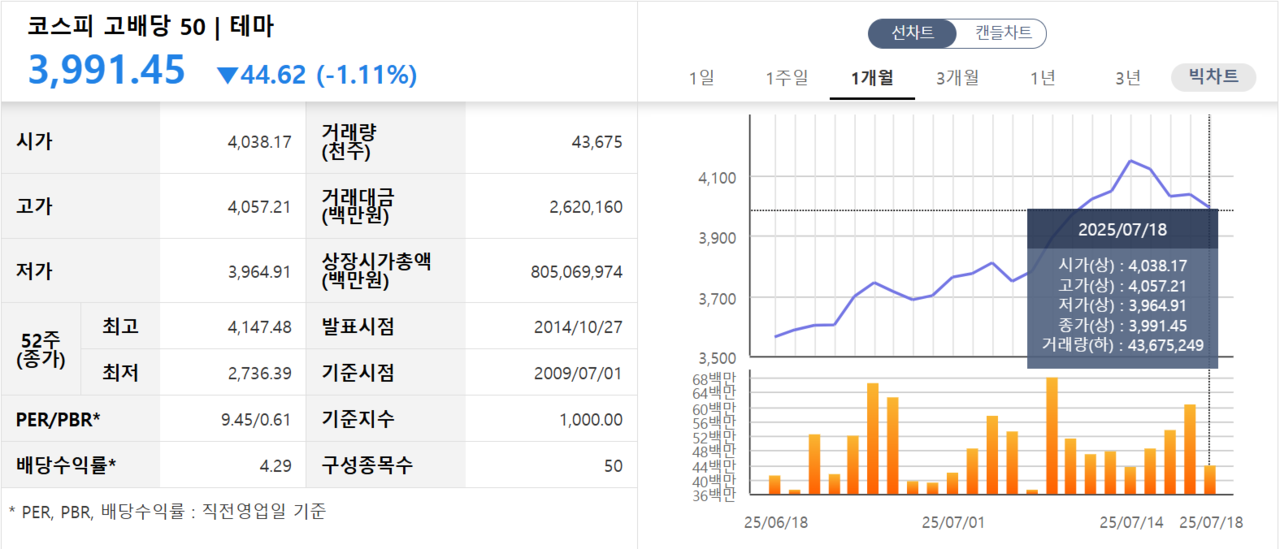
Task: Select the 3년 chart period tab
Action: tap(1127, 78)
